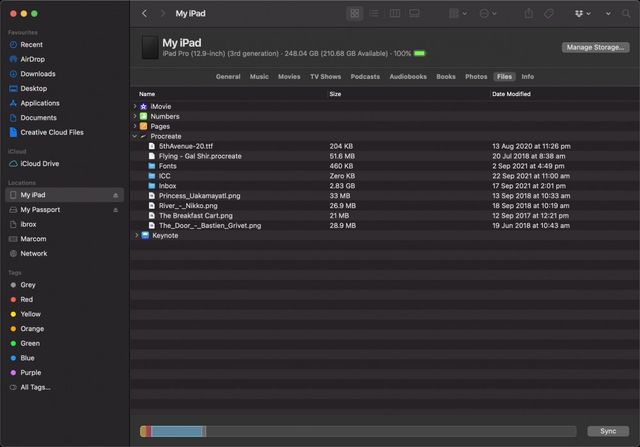Open the group-by options dropdown
This screenshot has width=640, height=447.
tap(458, 13)
